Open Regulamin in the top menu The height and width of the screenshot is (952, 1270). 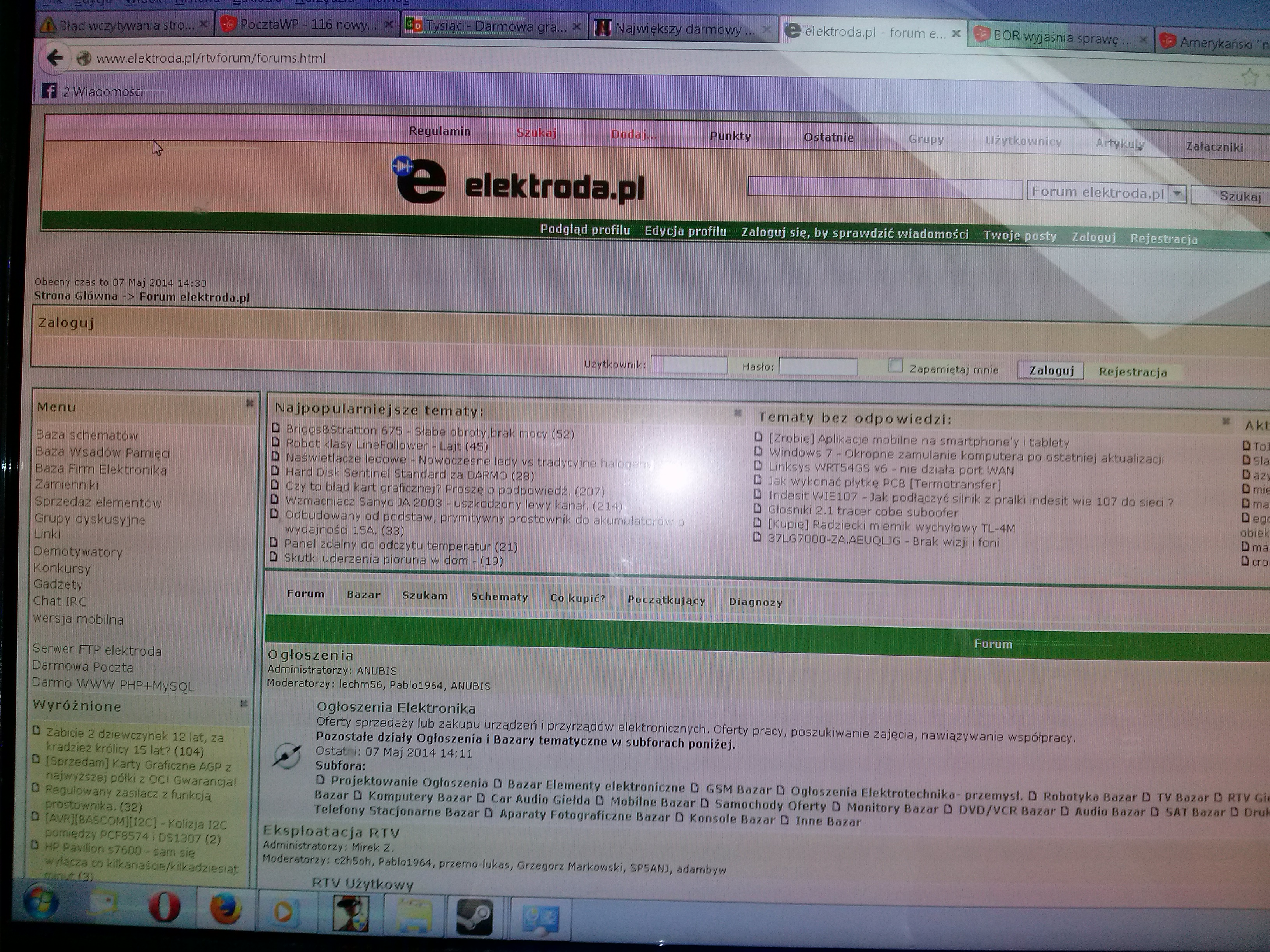tap(440, 131)
